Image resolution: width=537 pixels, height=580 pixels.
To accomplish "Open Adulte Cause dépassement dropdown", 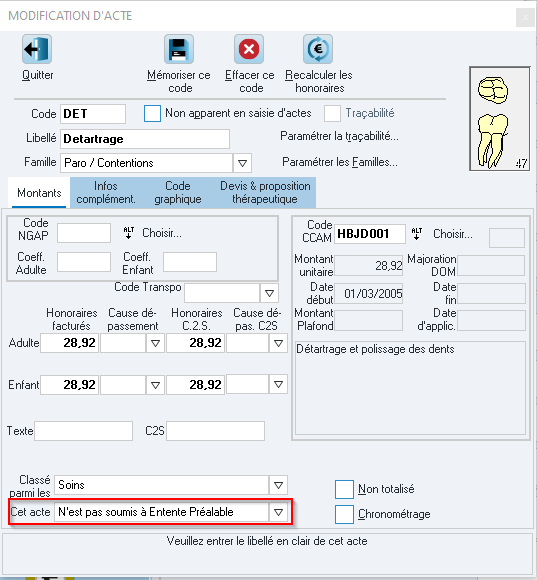I will coord(155,343).
